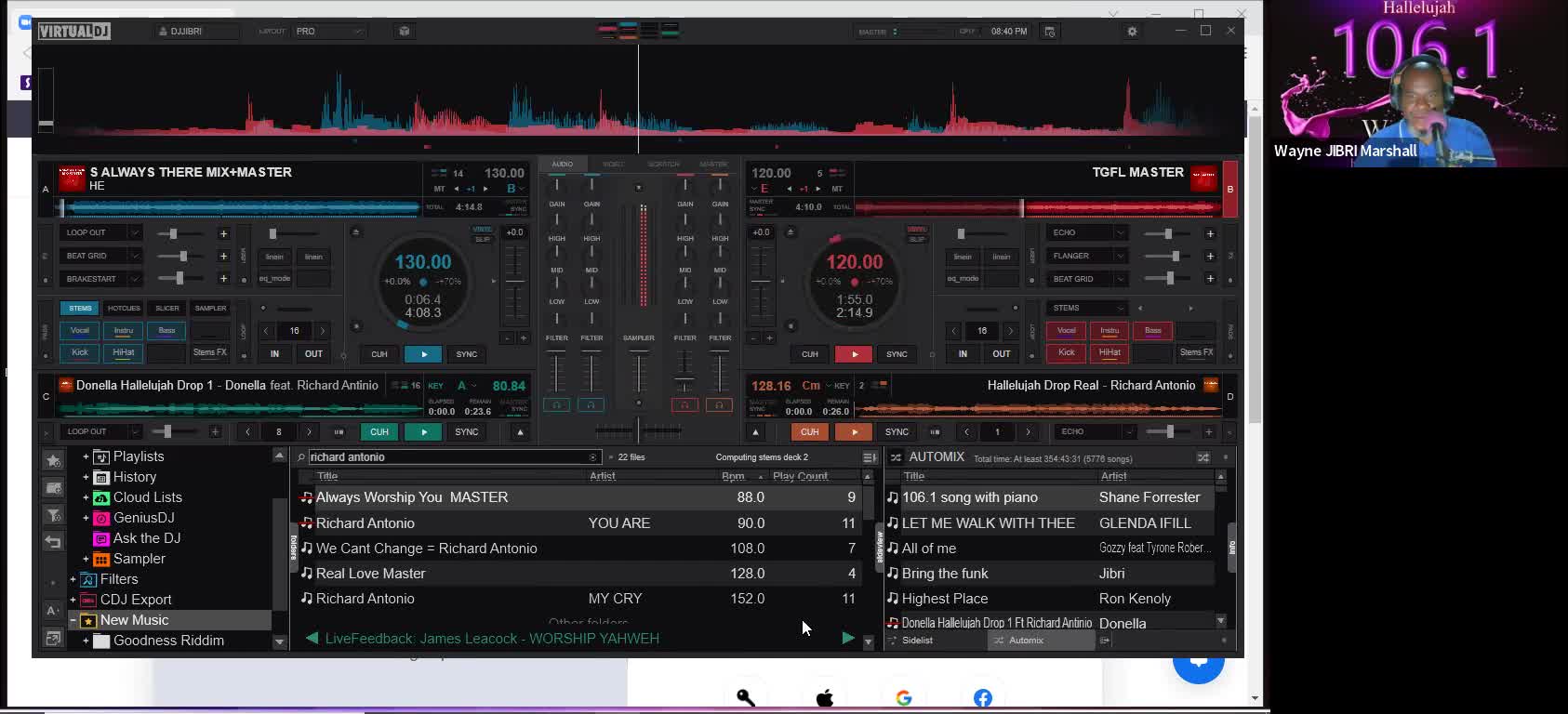1568x714 pixels.
Task: Click the favorites star icon in browser sidebar
Action: click(53, 460)
